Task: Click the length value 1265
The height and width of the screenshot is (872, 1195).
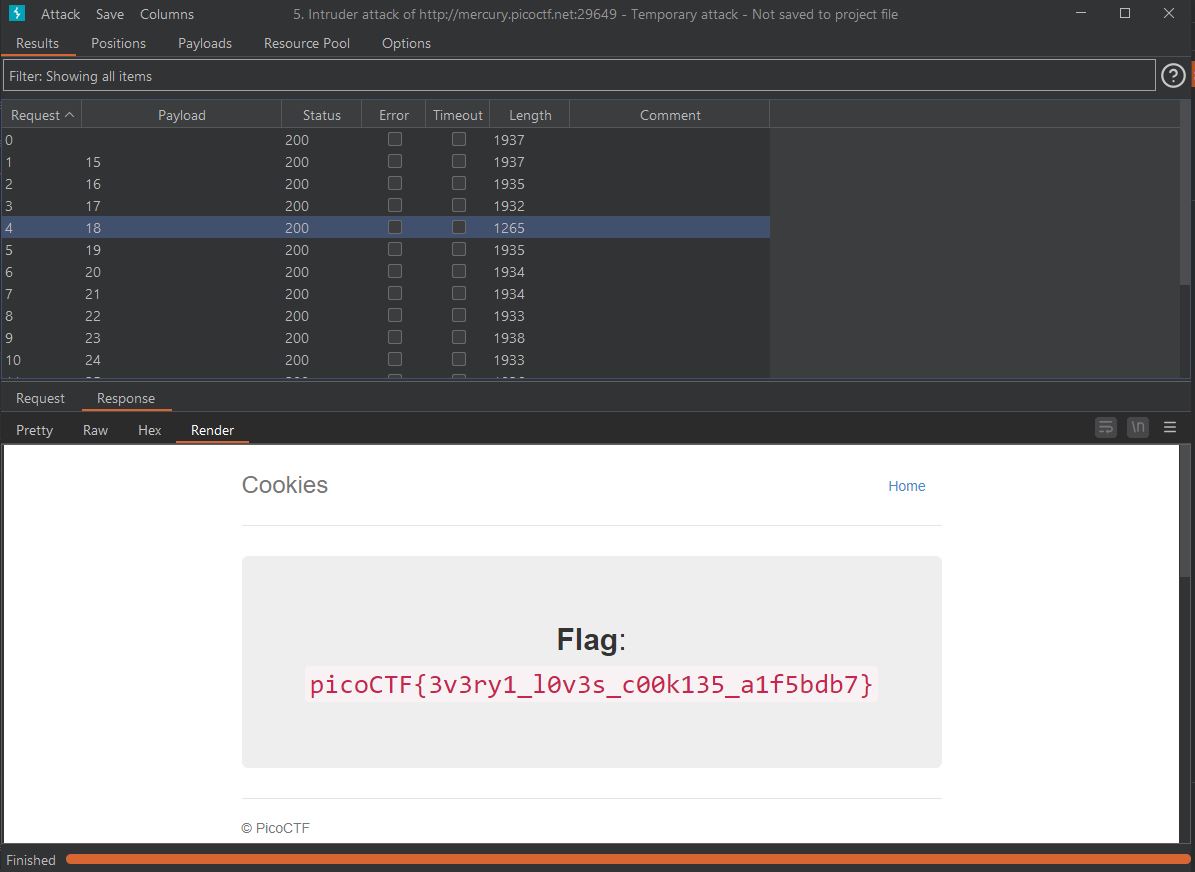Action: pyautogui.click(x=509, y=228)
